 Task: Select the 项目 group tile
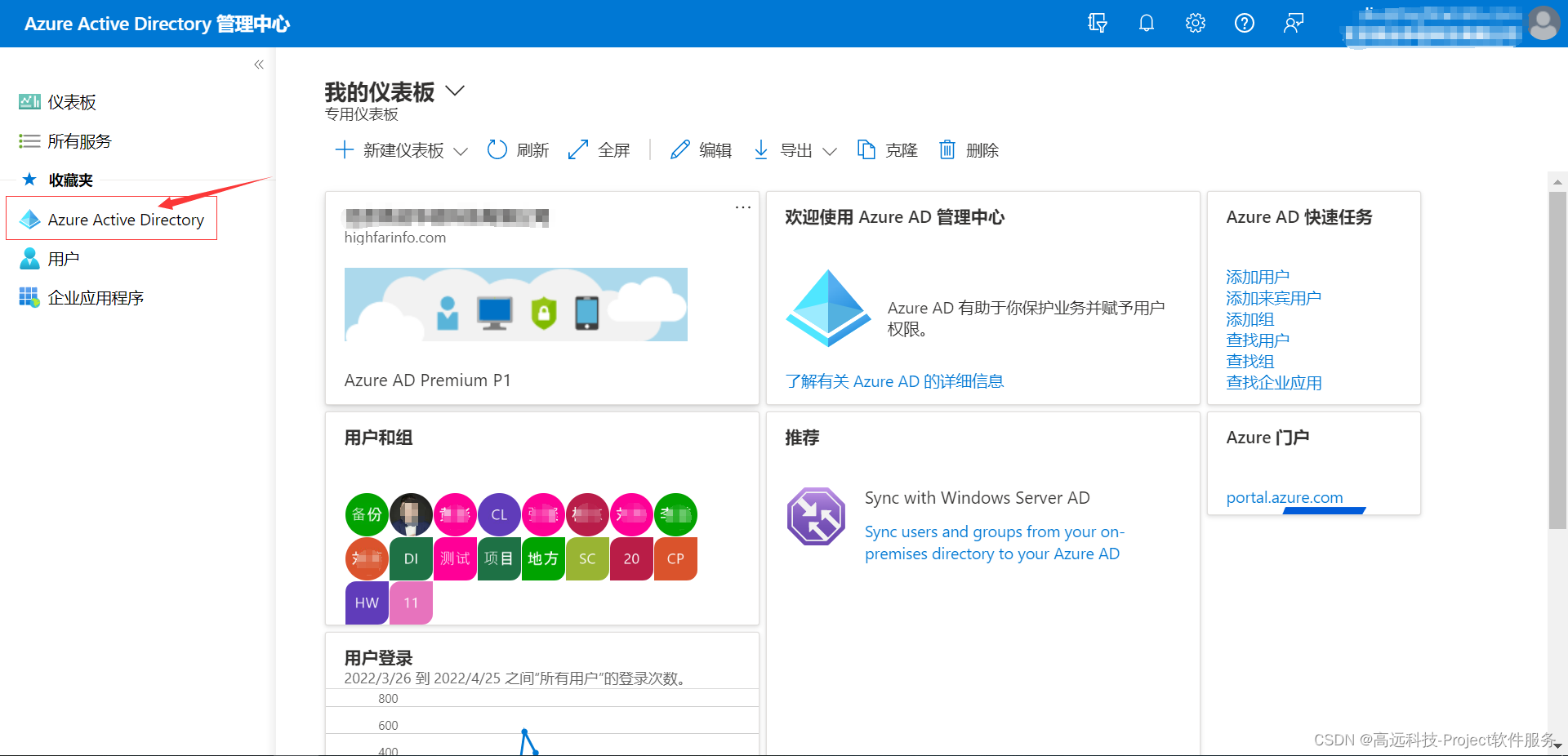click(x=499, y=558)
